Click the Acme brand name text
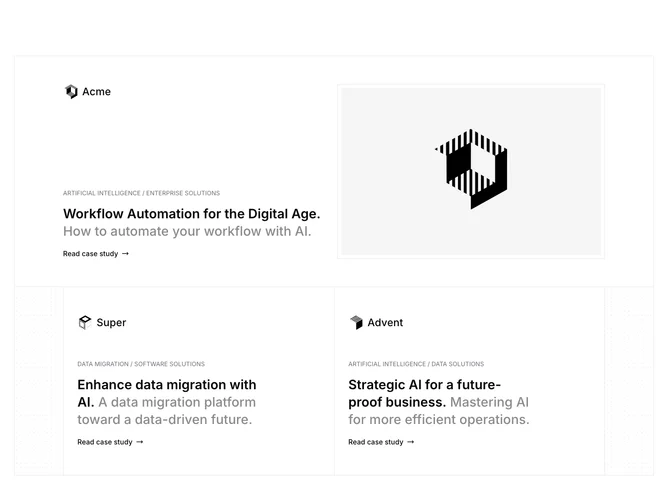 click(96, 92)
